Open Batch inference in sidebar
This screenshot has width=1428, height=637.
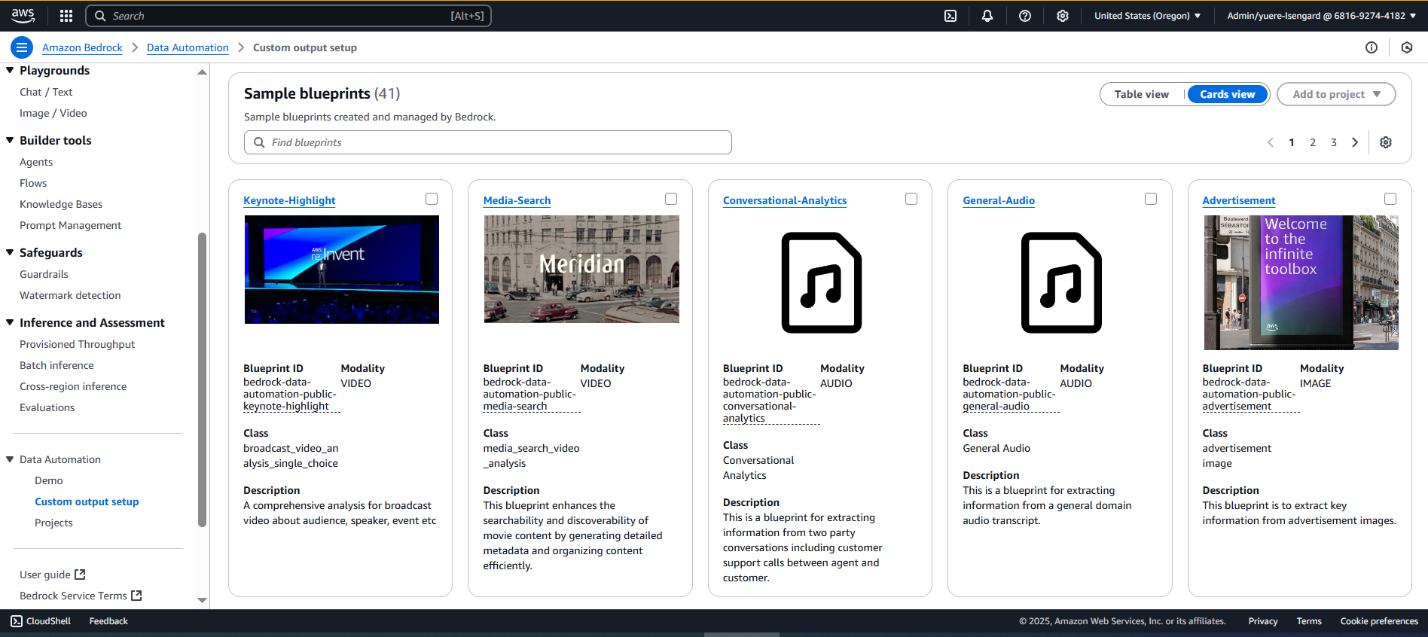pos(56,365)
